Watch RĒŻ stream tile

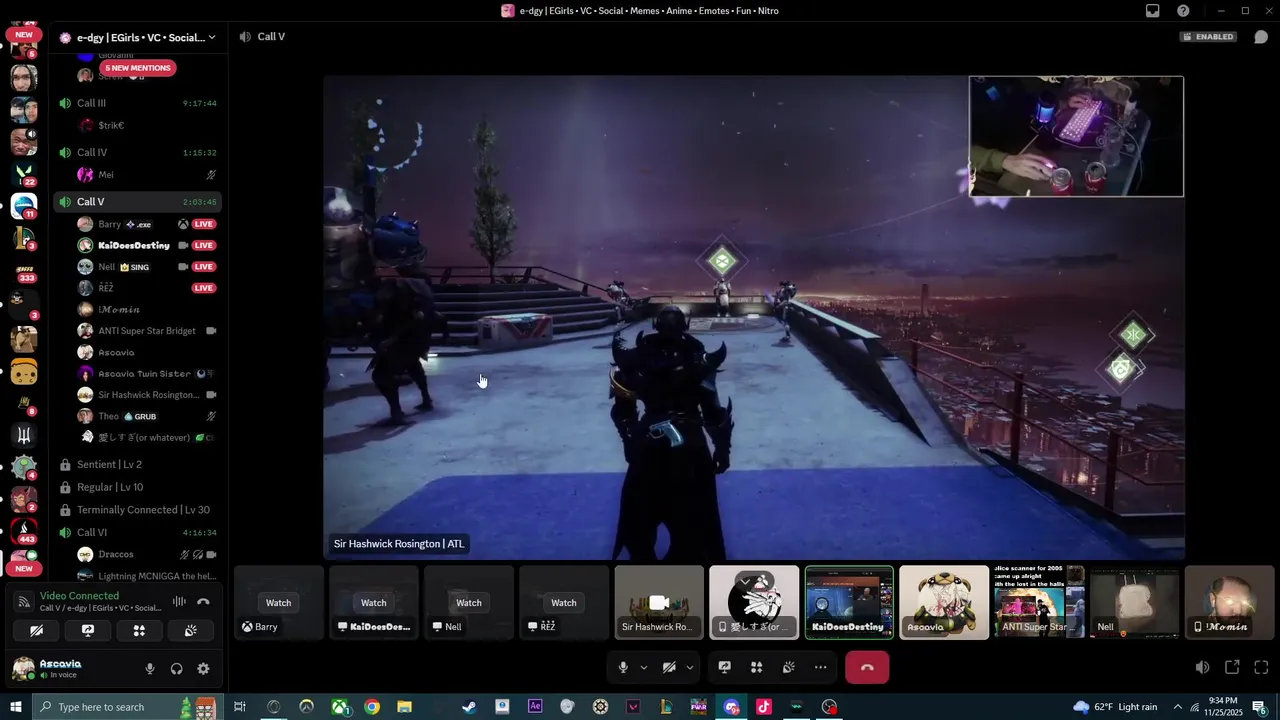click(564, 603)
